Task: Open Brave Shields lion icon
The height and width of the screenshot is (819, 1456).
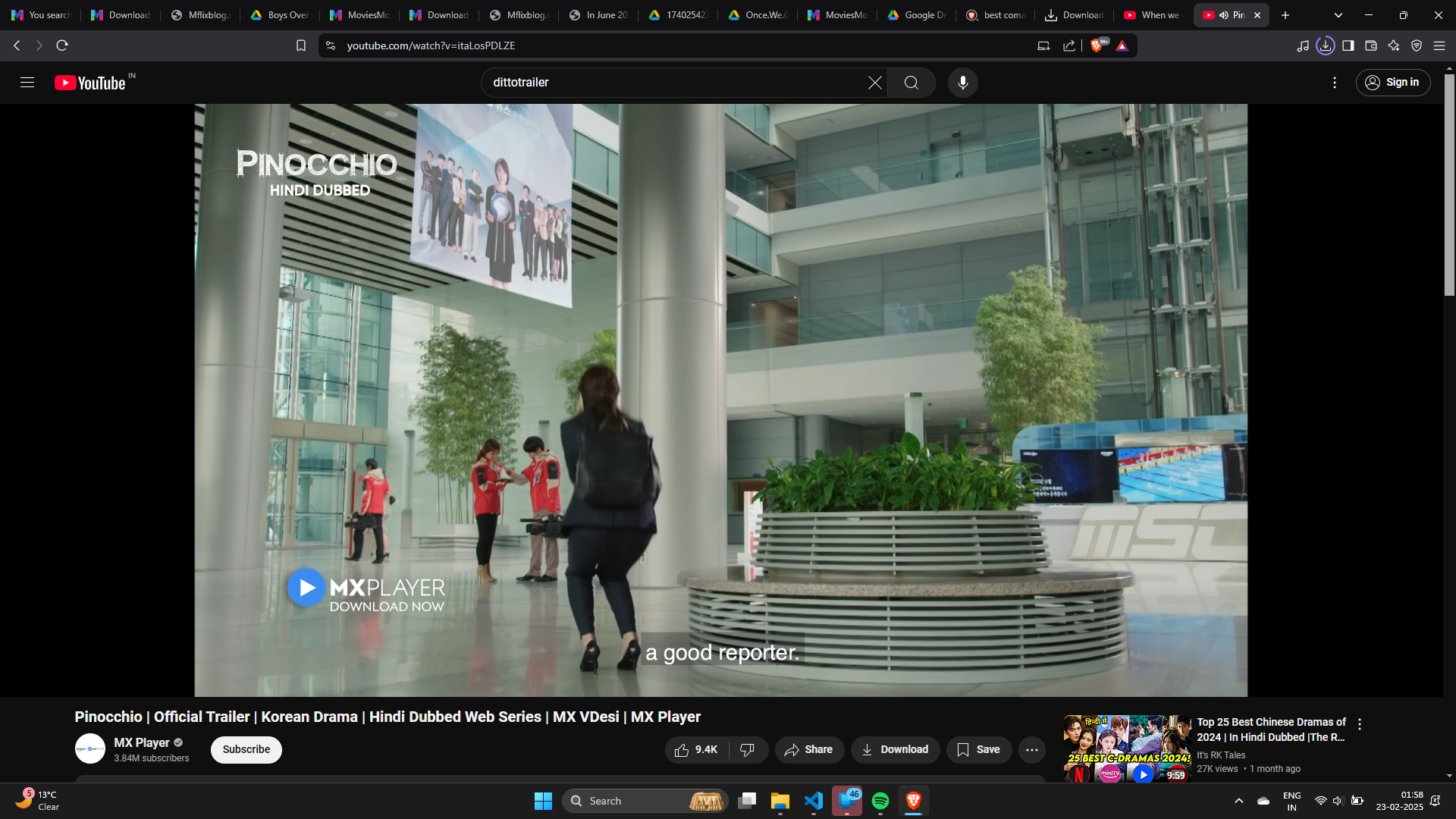Action: pyautogui.click(x=1097, y=45)
